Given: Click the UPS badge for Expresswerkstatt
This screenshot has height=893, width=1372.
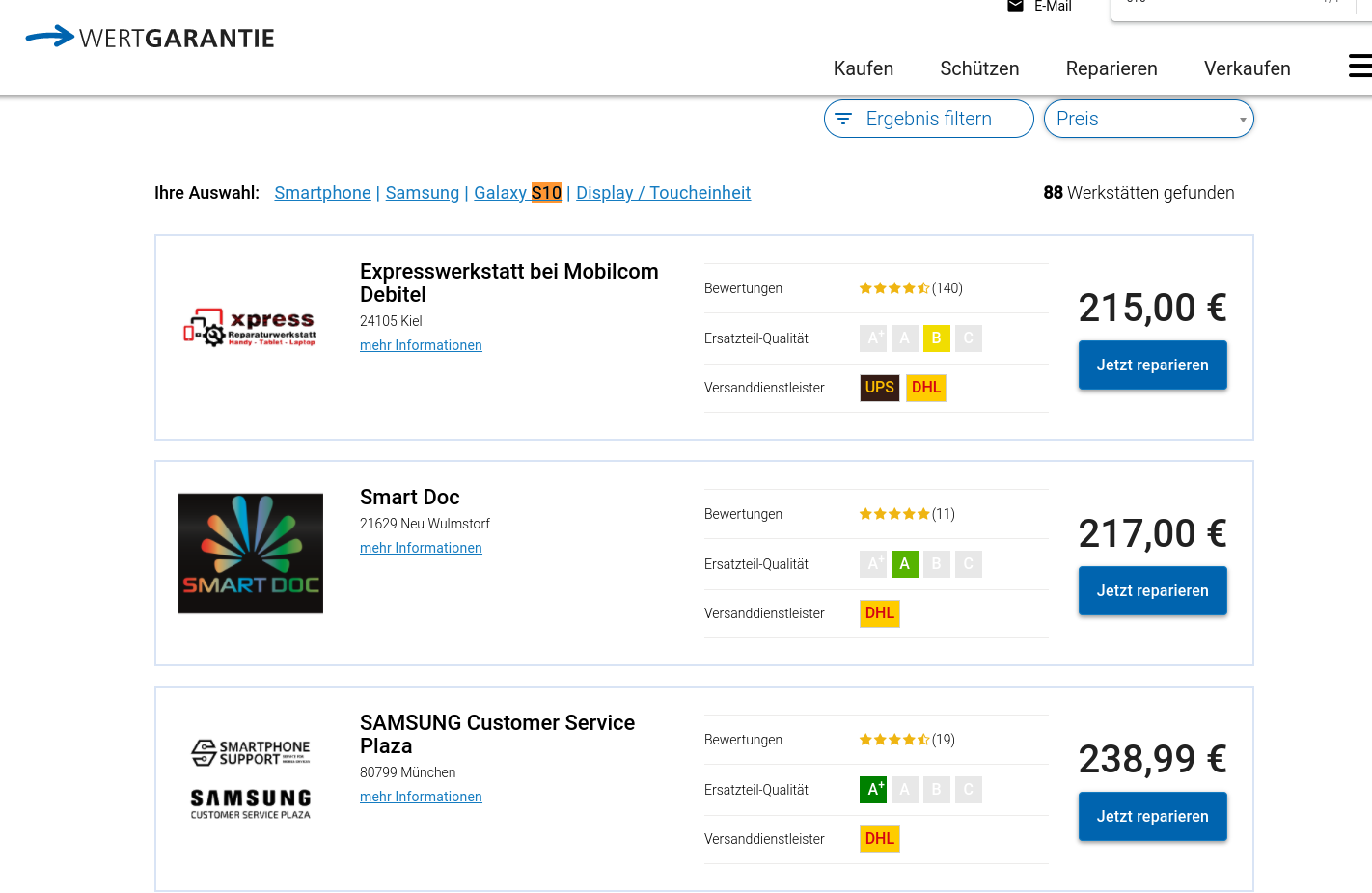Looking at the screenshot, I should pos(880,388).
